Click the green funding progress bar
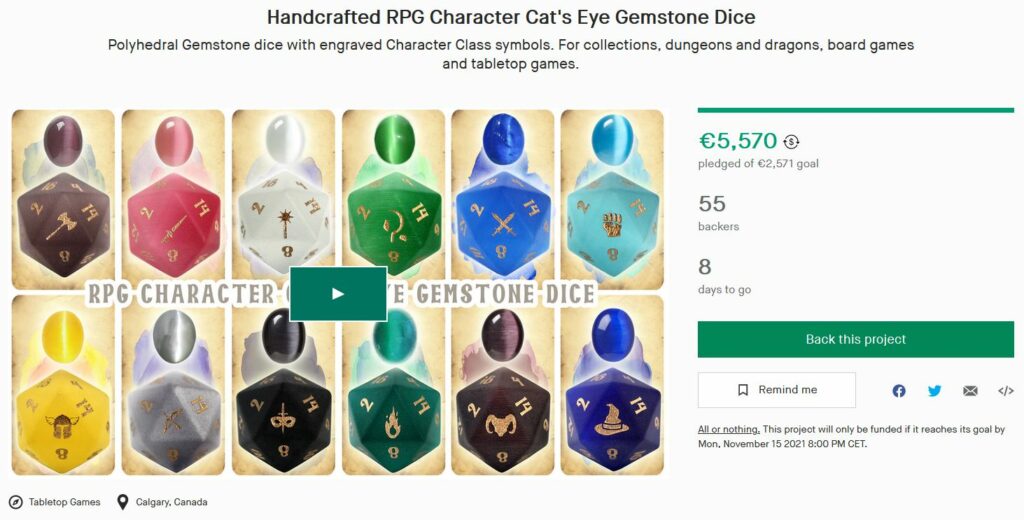Screen dimensions: 1024x520 (856, 110)
